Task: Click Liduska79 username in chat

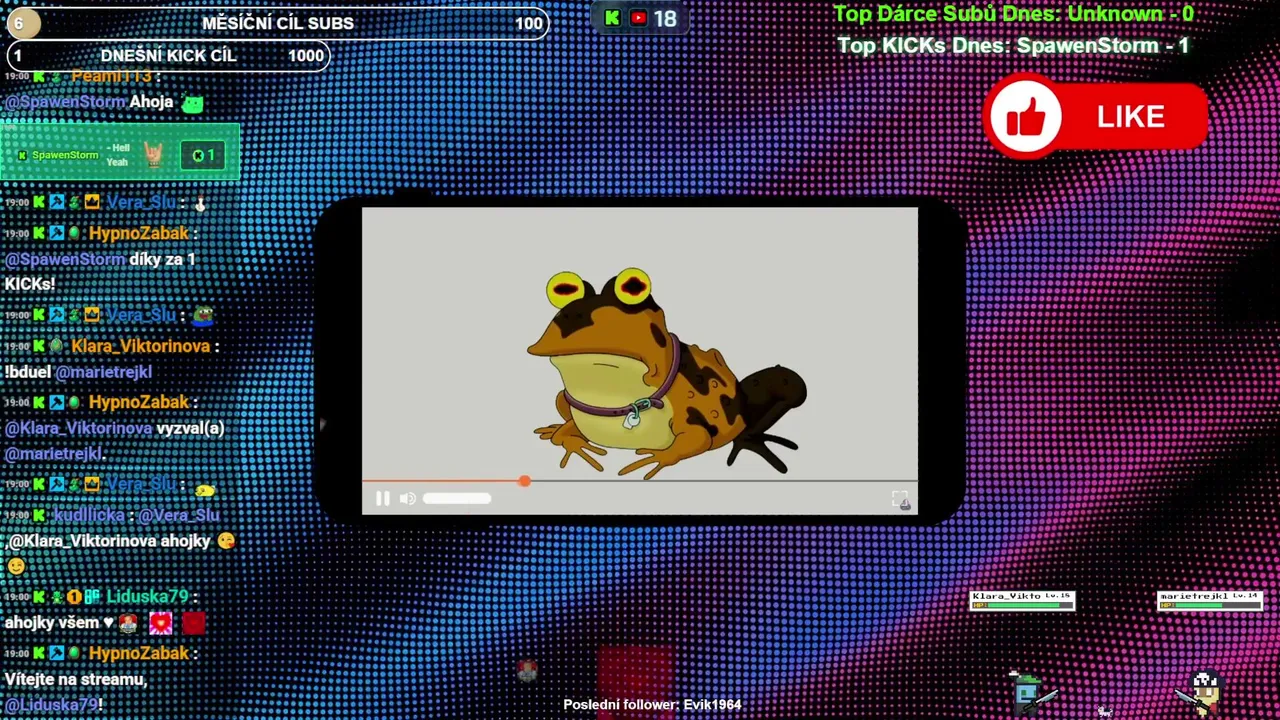Action: click(147, 597)
